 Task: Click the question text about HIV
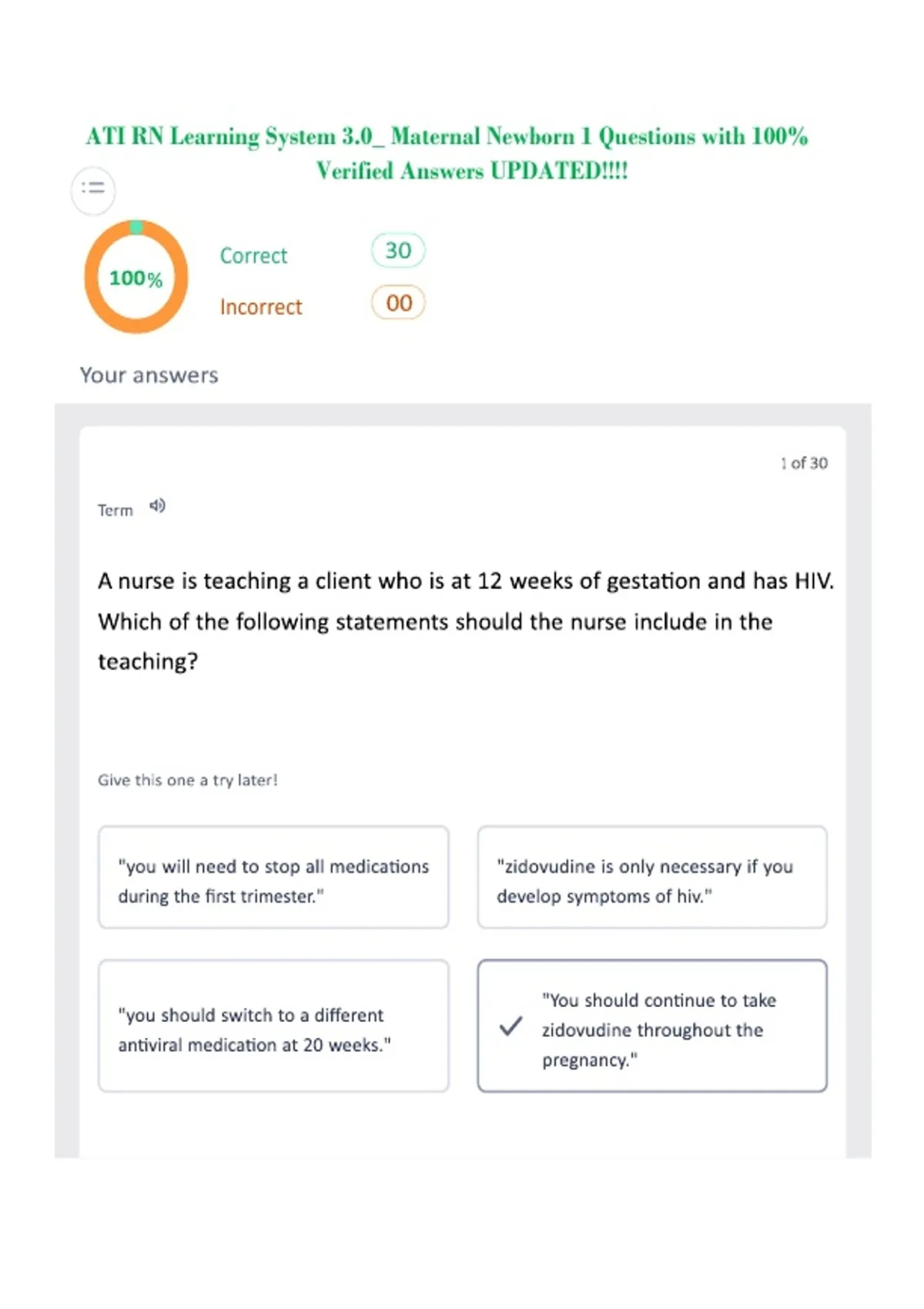coord(465,621)
